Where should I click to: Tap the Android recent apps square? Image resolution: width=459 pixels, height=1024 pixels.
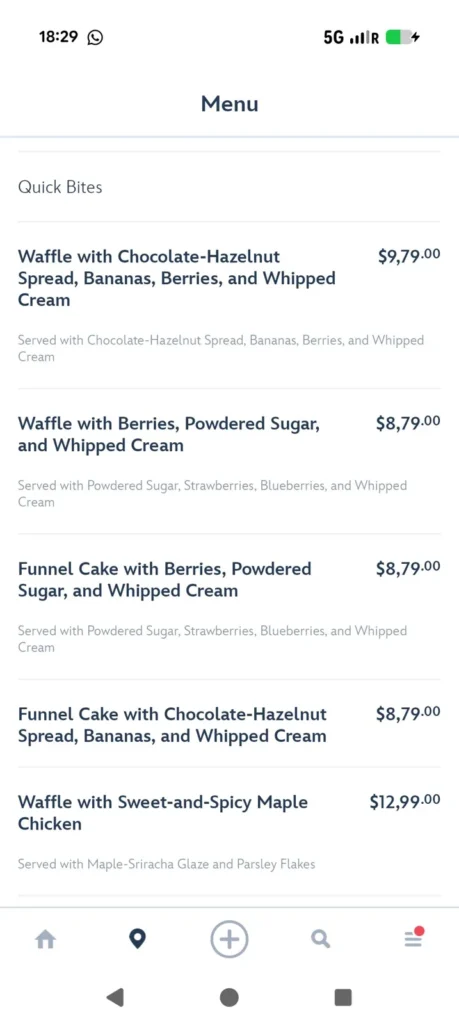tap(343, 997)
